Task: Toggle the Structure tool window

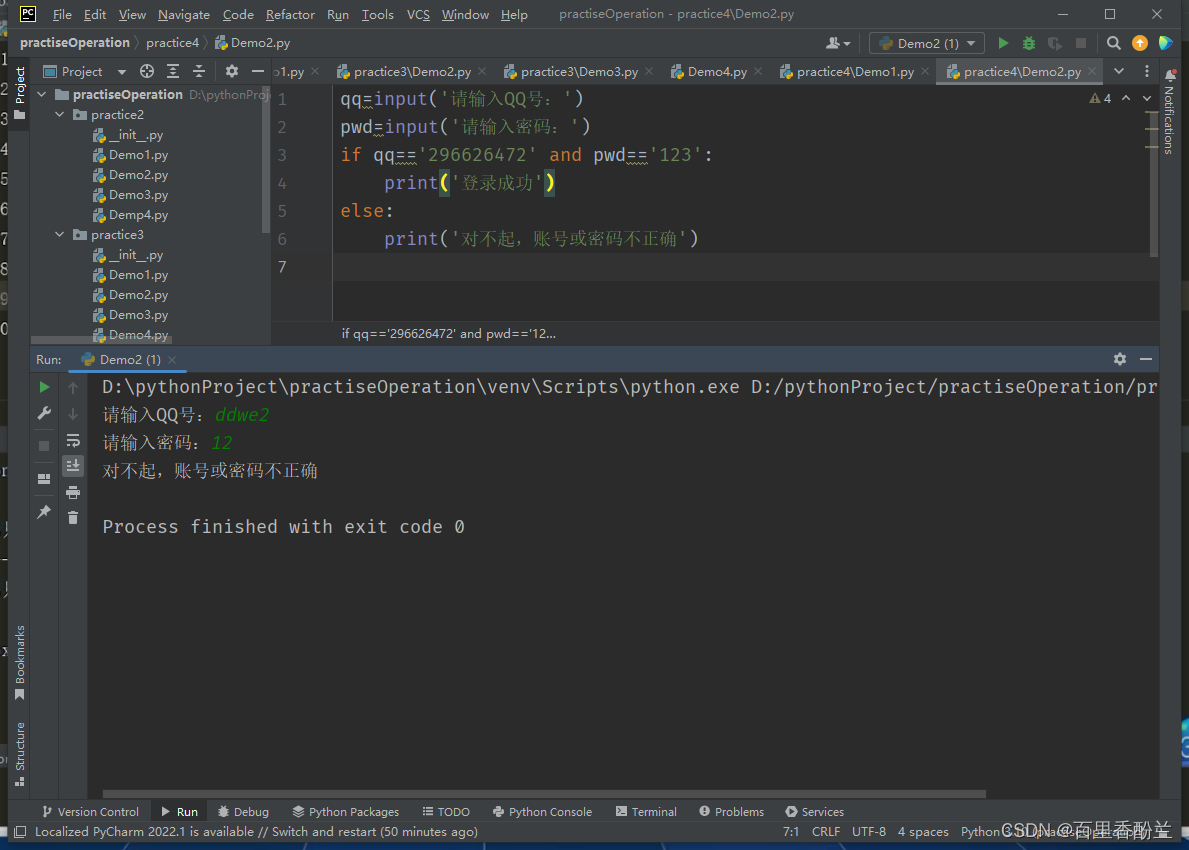Action: 20,754
